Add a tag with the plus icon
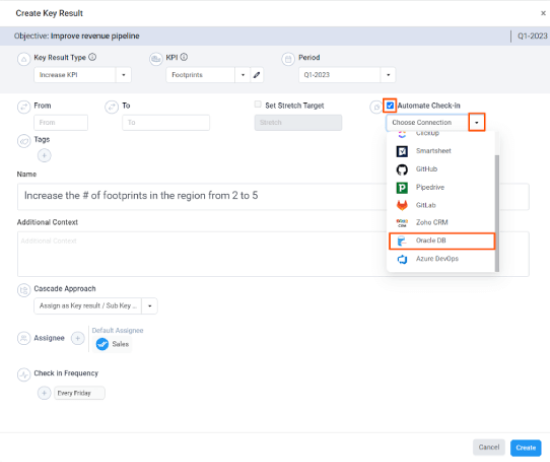Image resolution: width=550 pixels, height=462 pixels. [x=44, y=155]
